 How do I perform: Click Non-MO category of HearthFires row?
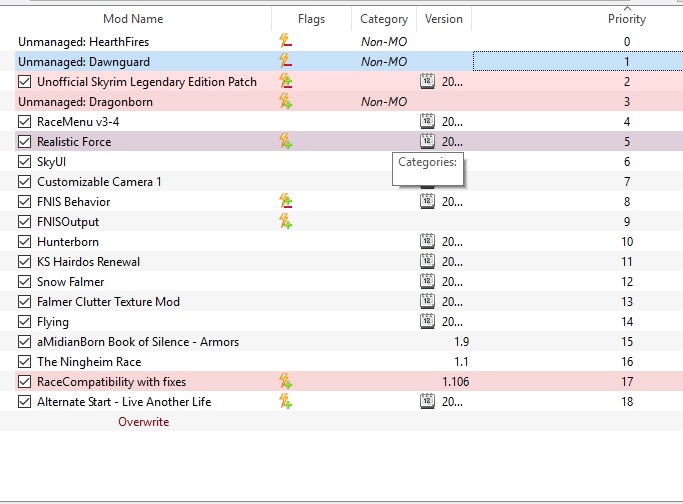[384, 42]
